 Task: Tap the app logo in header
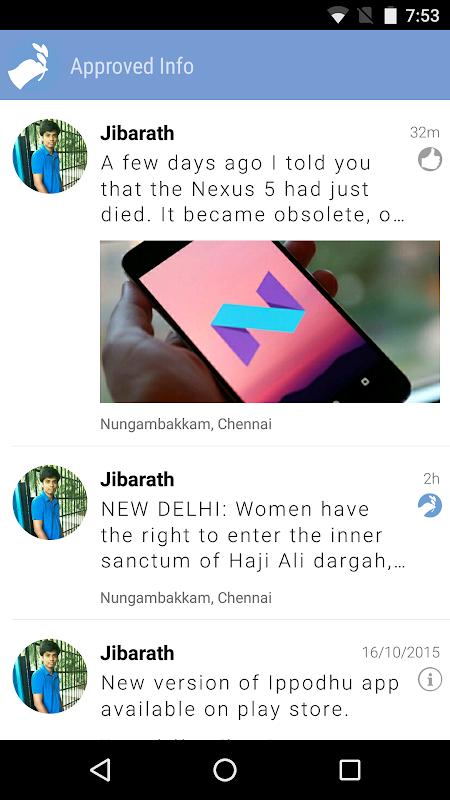[x=29, y=66]
